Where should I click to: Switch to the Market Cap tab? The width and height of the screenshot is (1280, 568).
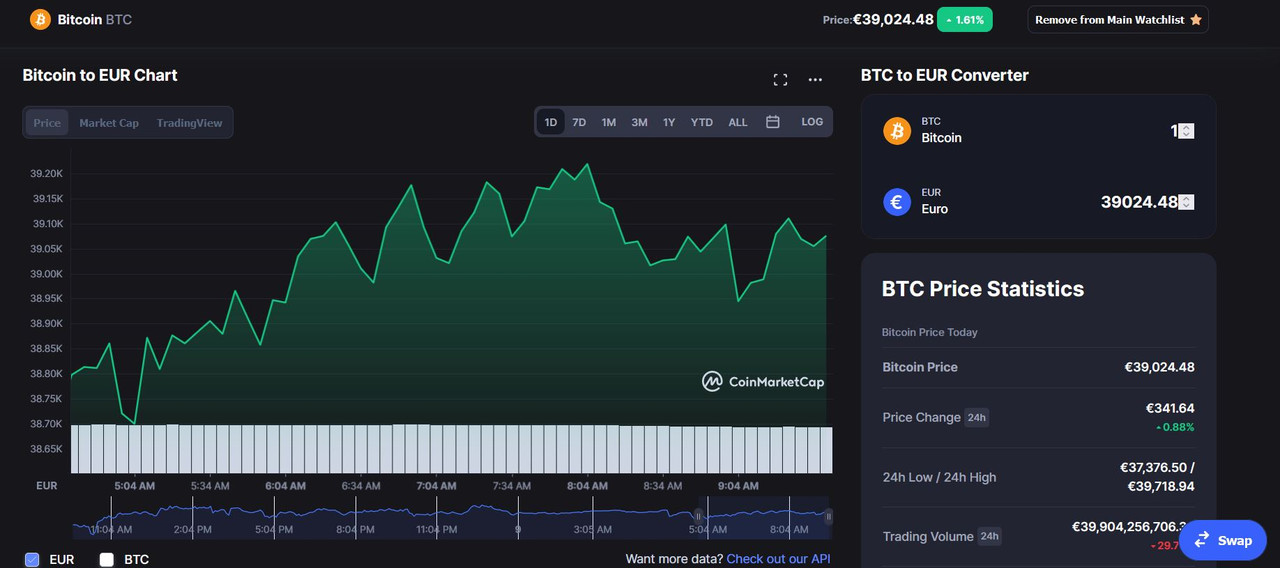click(109, 123)
